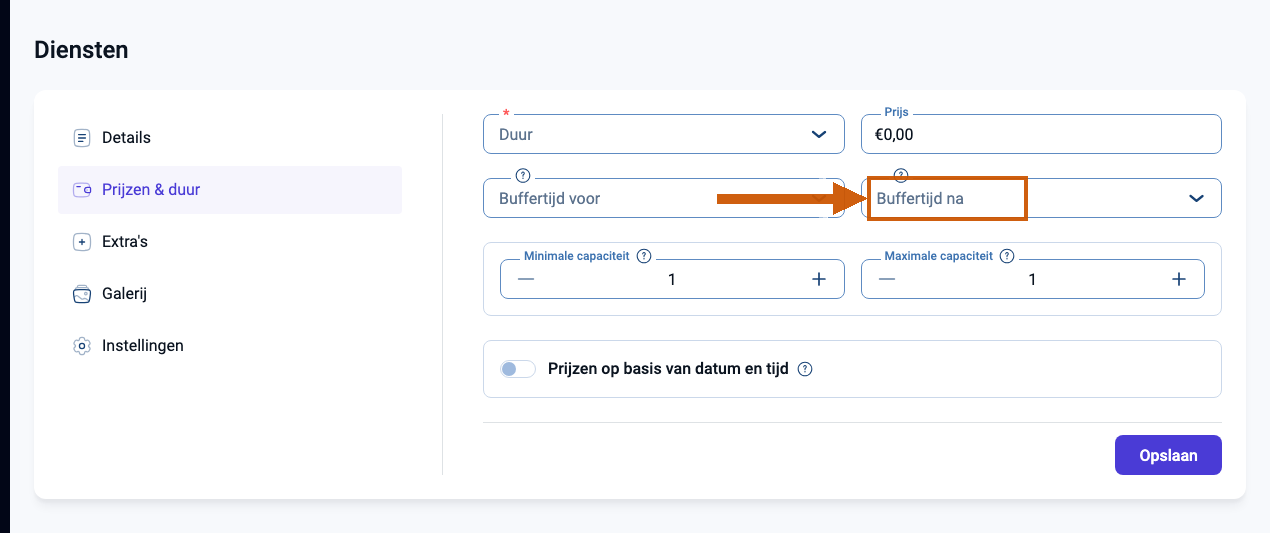Show Maximale capaciteit help icon
The width and height of the screenshot is (1270, 533).
pyautogui.click(x=1007, y=256)
